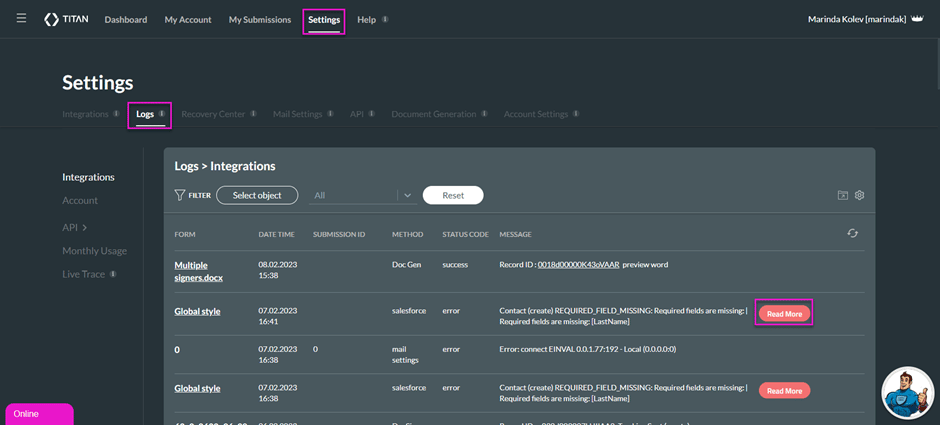This screenshot has height=425, width=940.
Task: Switch to the Recovery Center tab
Action: click(x=213, y=114)
